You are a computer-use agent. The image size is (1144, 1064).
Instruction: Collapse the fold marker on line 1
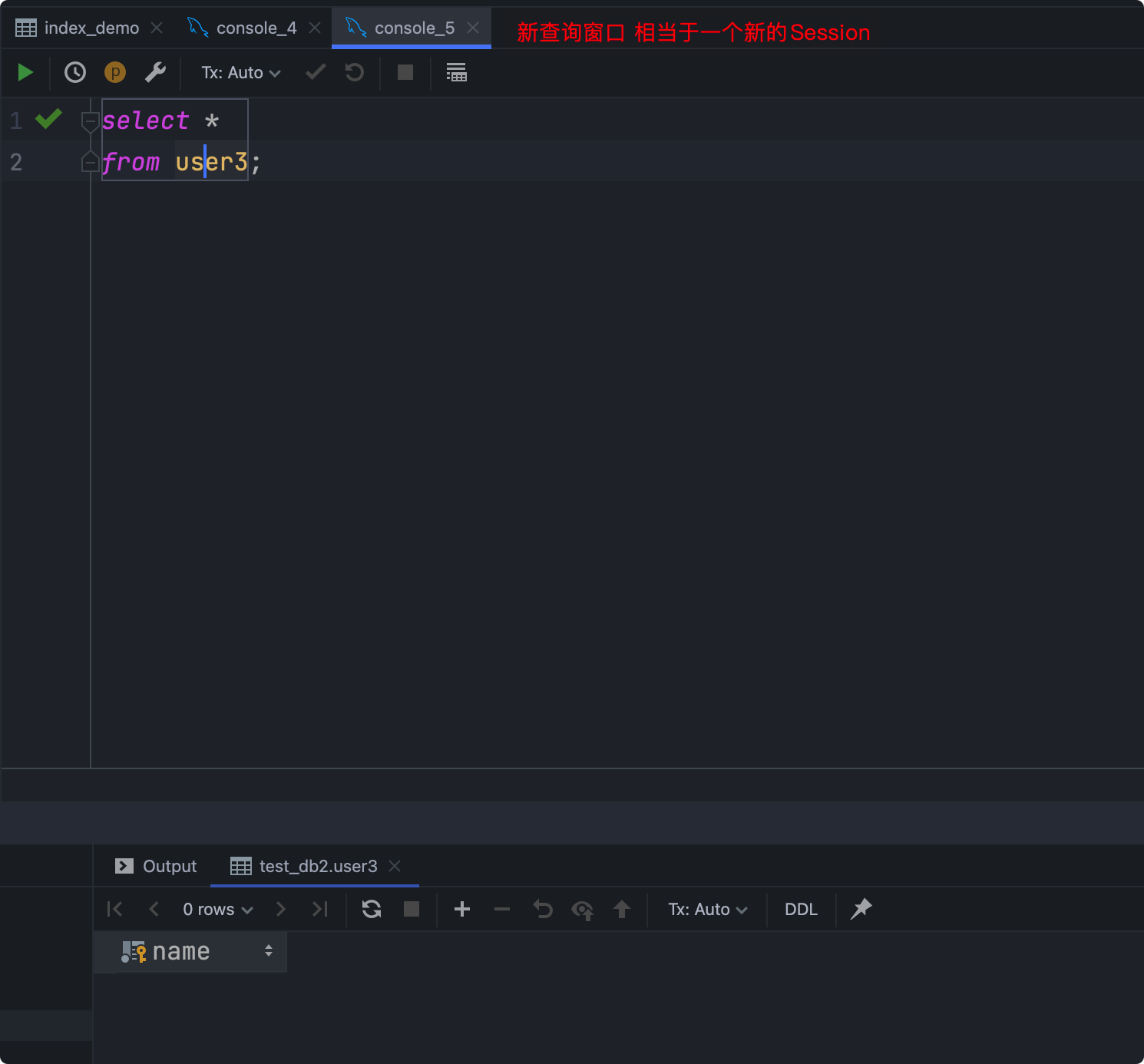(x=90, y=121)
